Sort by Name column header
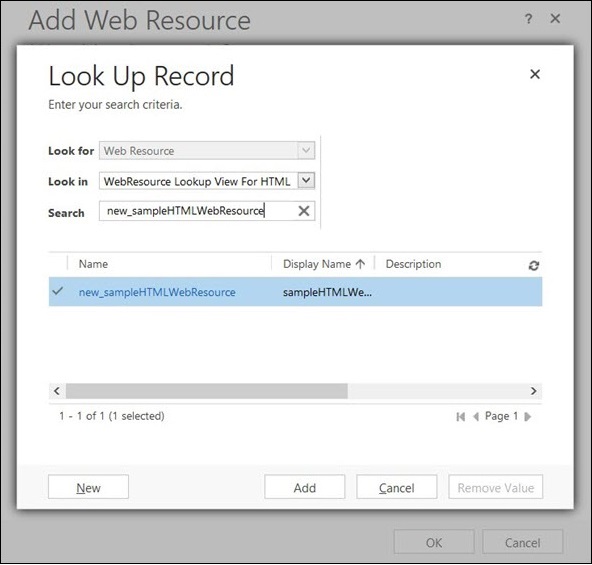Image resolution: width=592 pixels, height=565 pixels. (x=93, y=264)
